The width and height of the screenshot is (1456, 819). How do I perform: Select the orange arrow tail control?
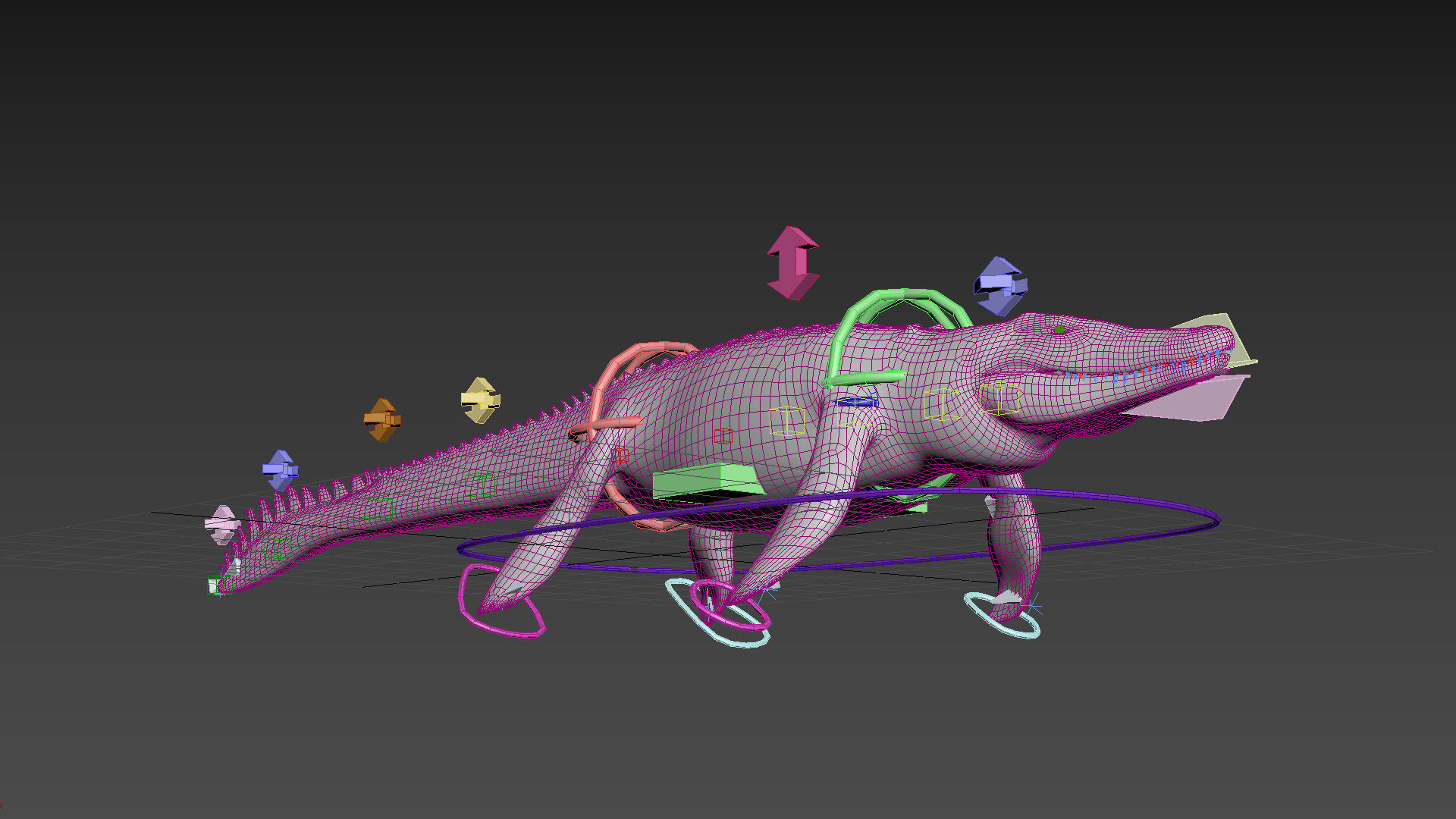pyautogui.click(x=382, y=419)
